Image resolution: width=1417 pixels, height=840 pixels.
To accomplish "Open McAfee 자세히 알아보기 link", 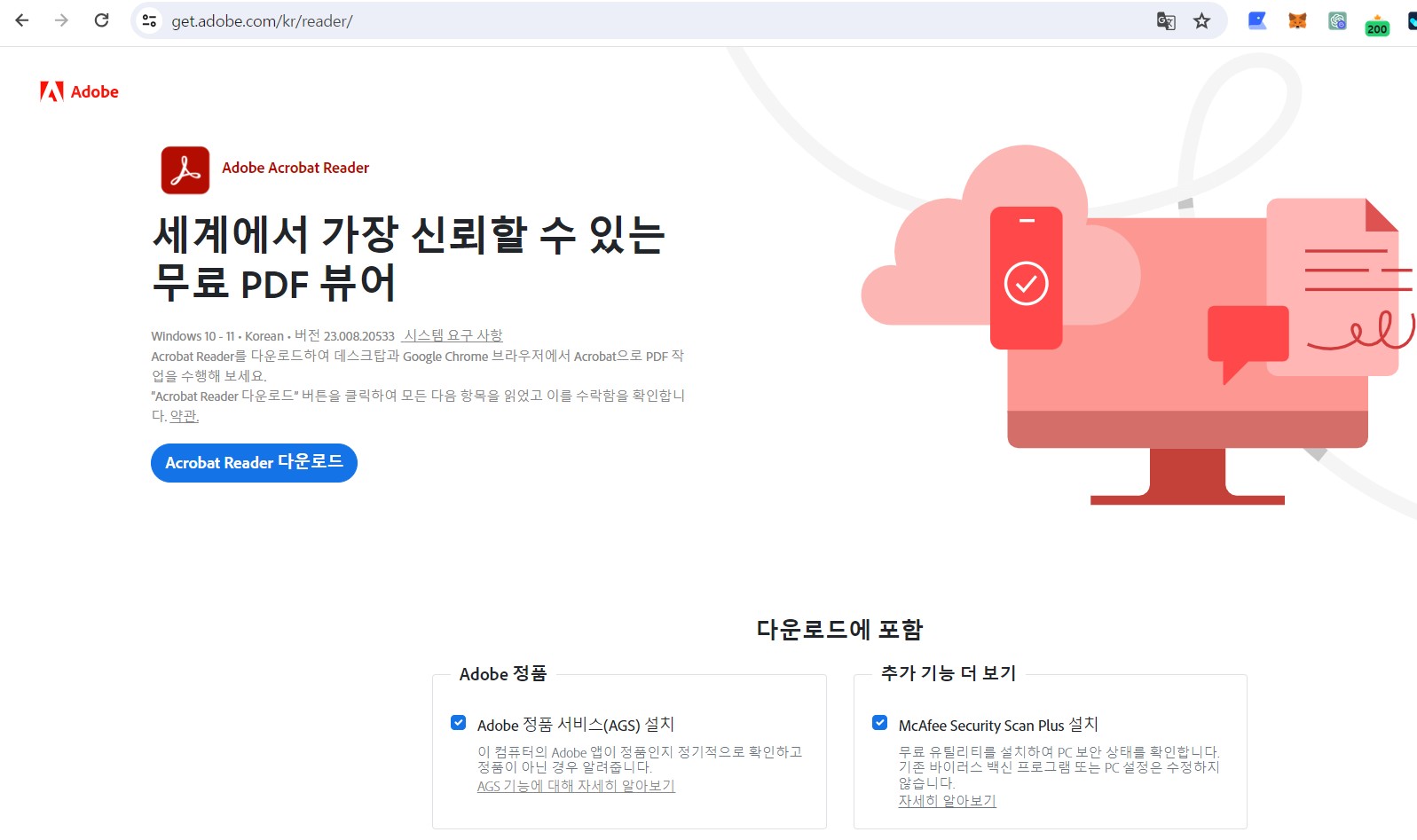I will coord(948,801).
